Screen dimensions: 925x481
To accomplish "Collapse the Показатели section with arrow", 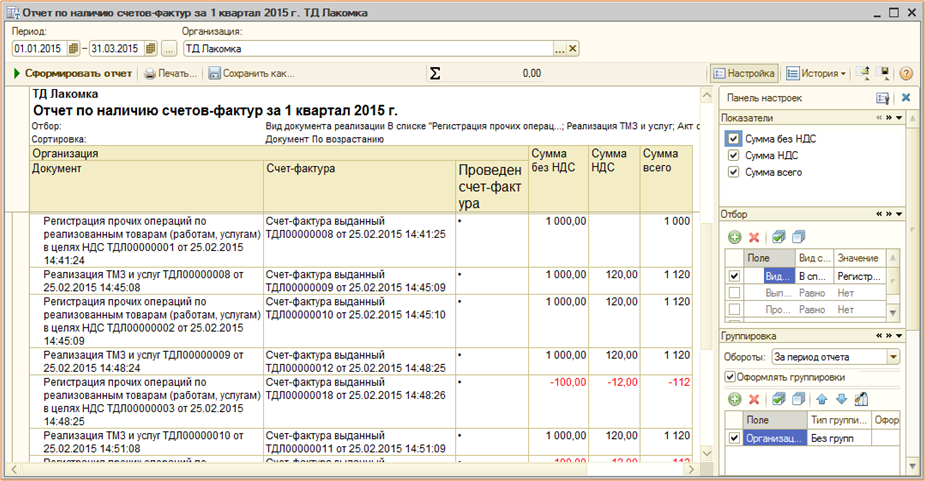I will [x=898, y=118].
